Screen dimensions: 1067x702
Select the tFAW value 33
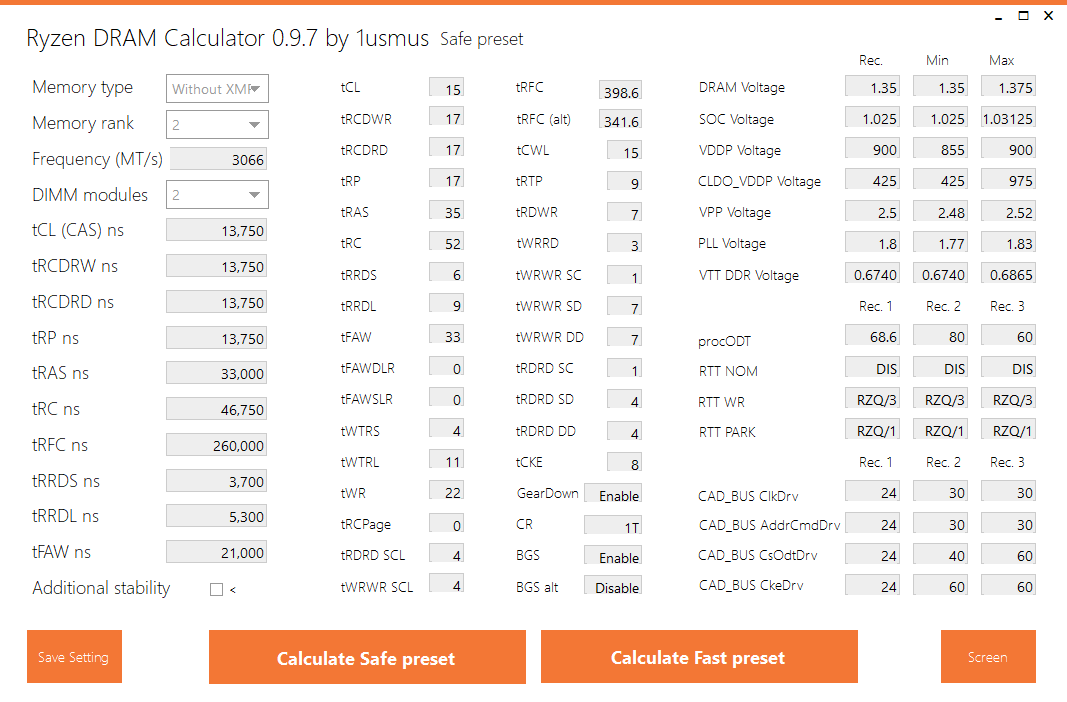(446, 335)
